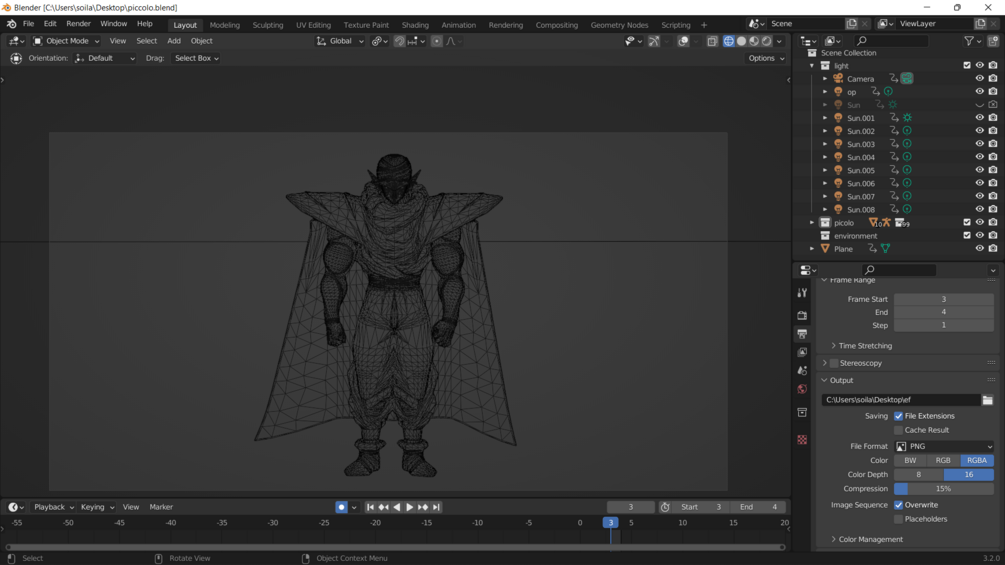The image size is (1005, 565).
Task: Switch to the Geometry Nodes workspace tab
Action: click(619, 25)
